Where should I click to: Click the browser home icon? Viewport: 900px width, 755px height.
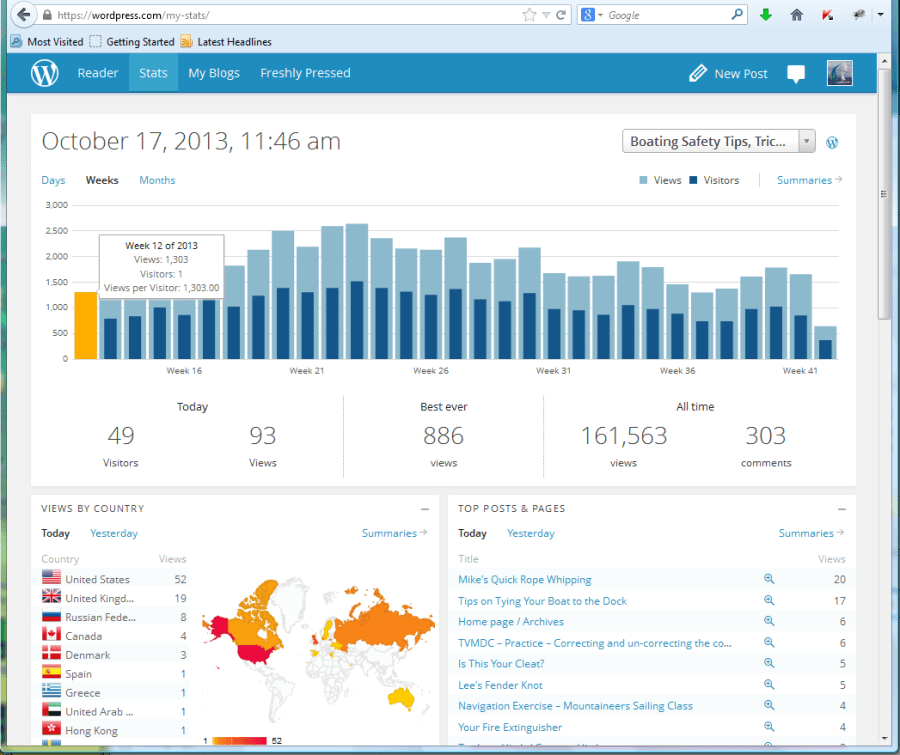pyautogui.click(x=797, y=15)
